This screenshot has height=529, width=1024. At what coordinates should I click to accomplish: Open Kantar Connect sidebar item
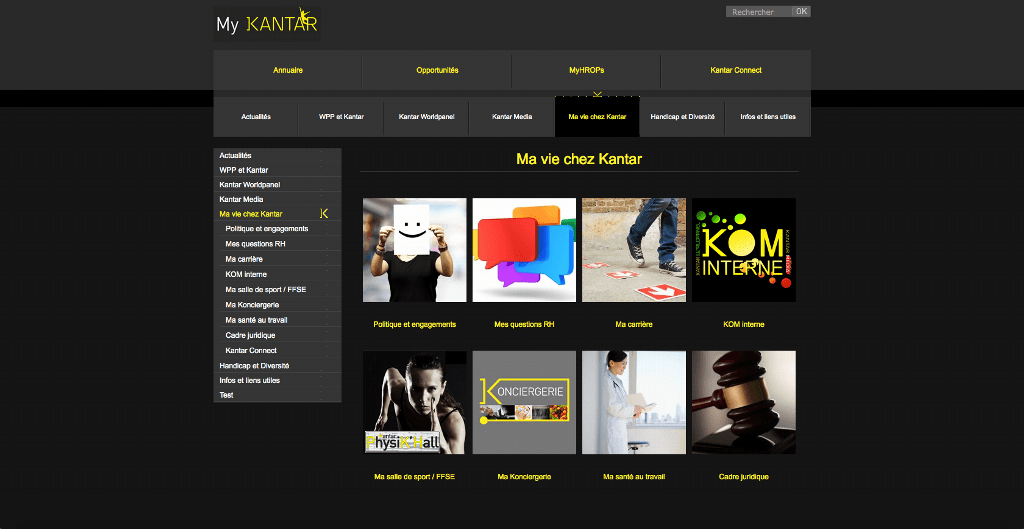(278, 351)
